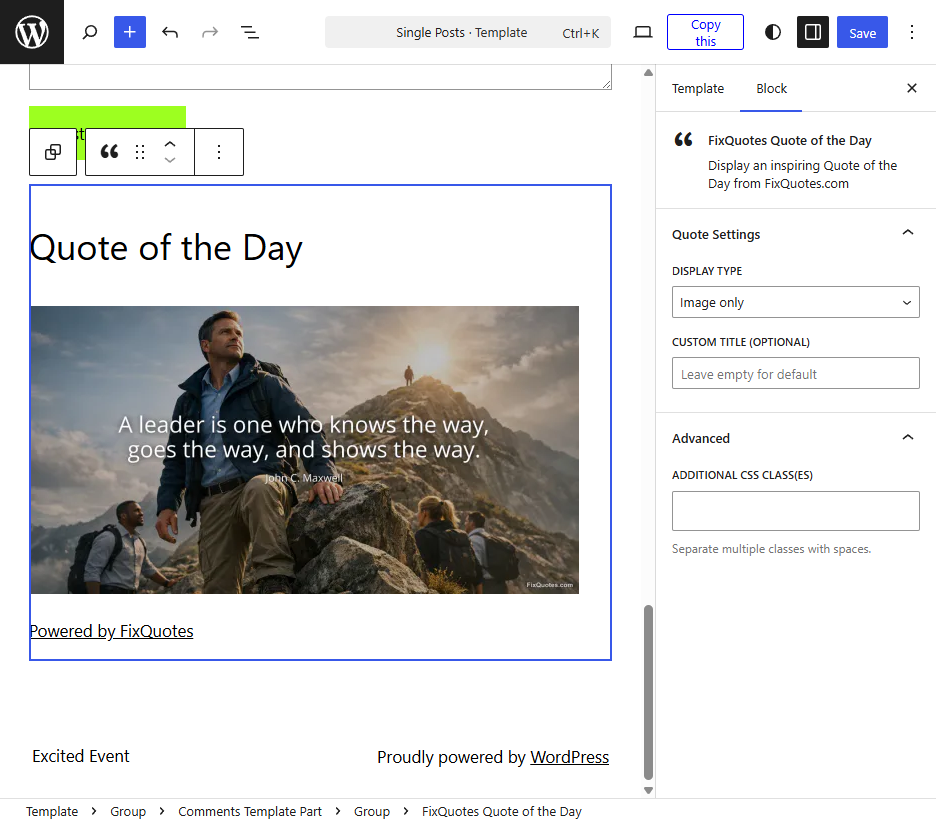The image size is (936, 823).
Task: Open the Display Type dropdown
Action: click(795, 302)
